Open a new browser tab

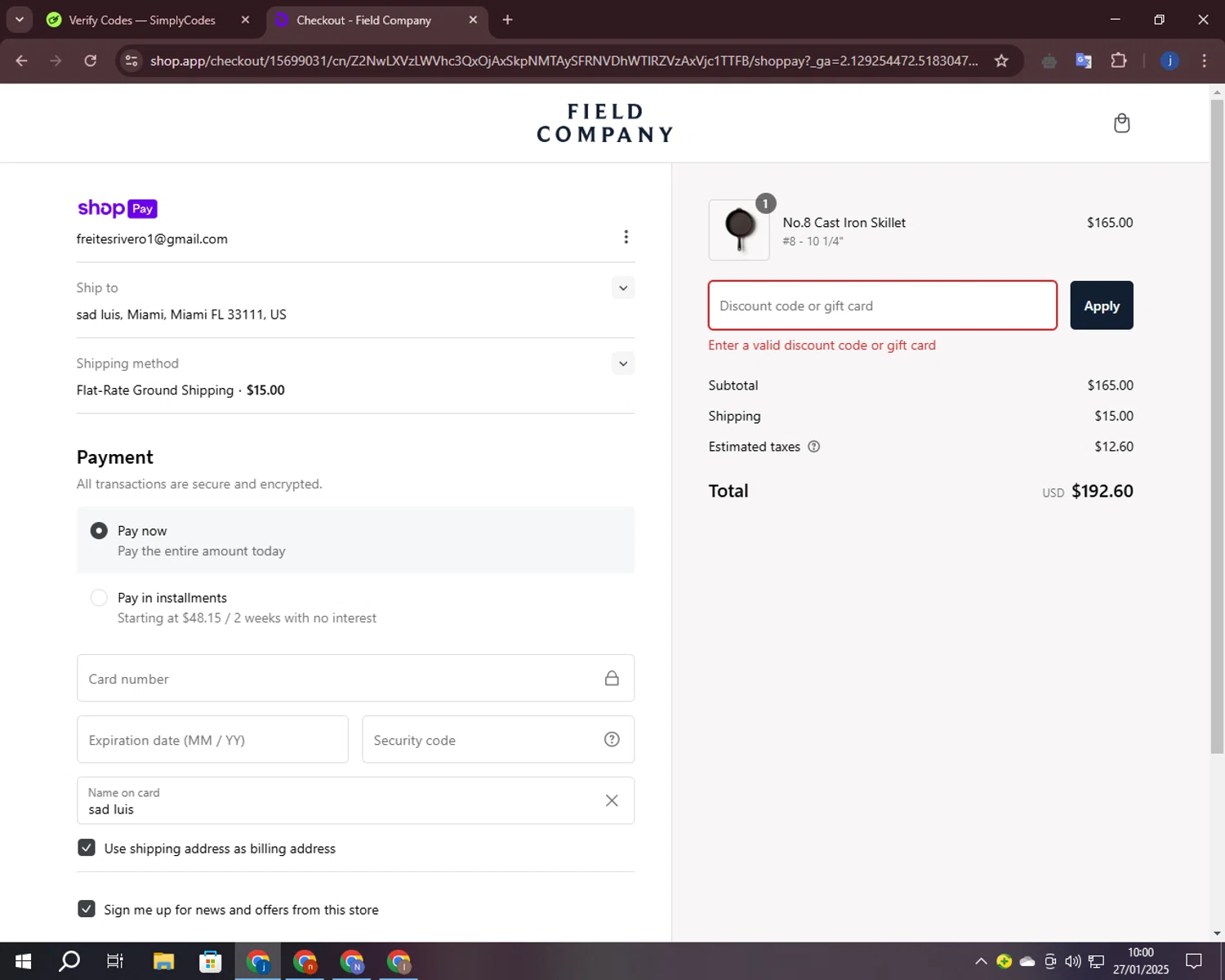[x=507, y=20]
